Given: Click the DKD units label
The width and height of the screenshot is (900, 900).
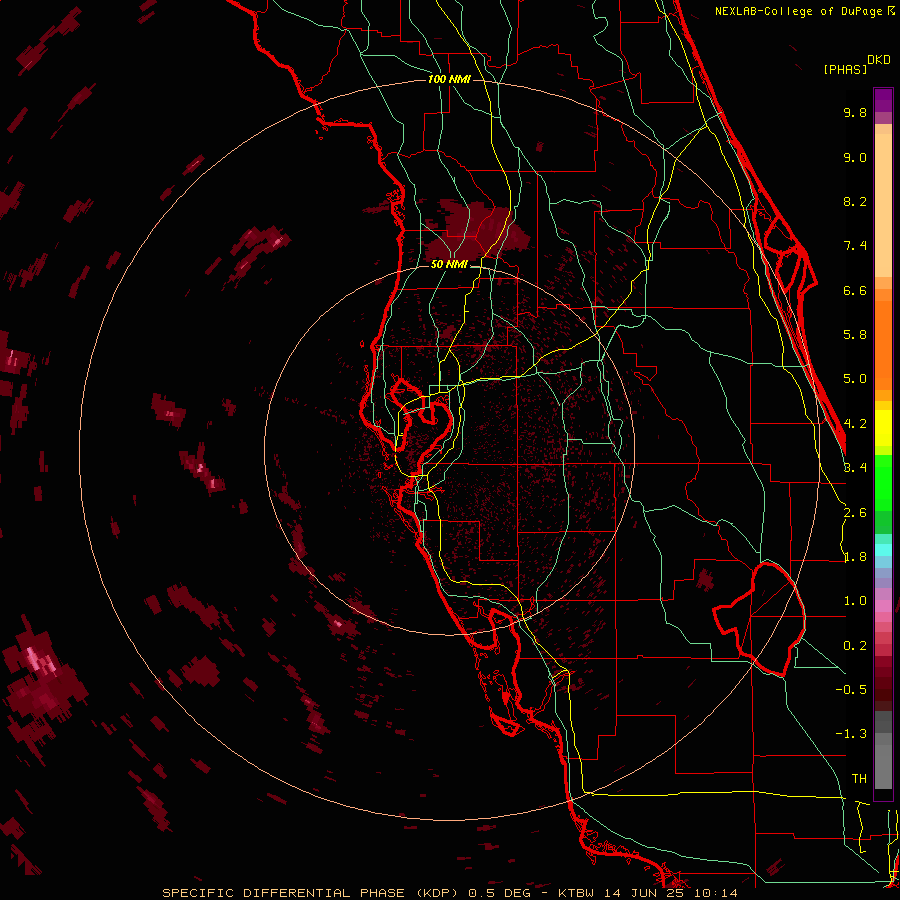Looking at the screenshot, I should tap(878, 60).
